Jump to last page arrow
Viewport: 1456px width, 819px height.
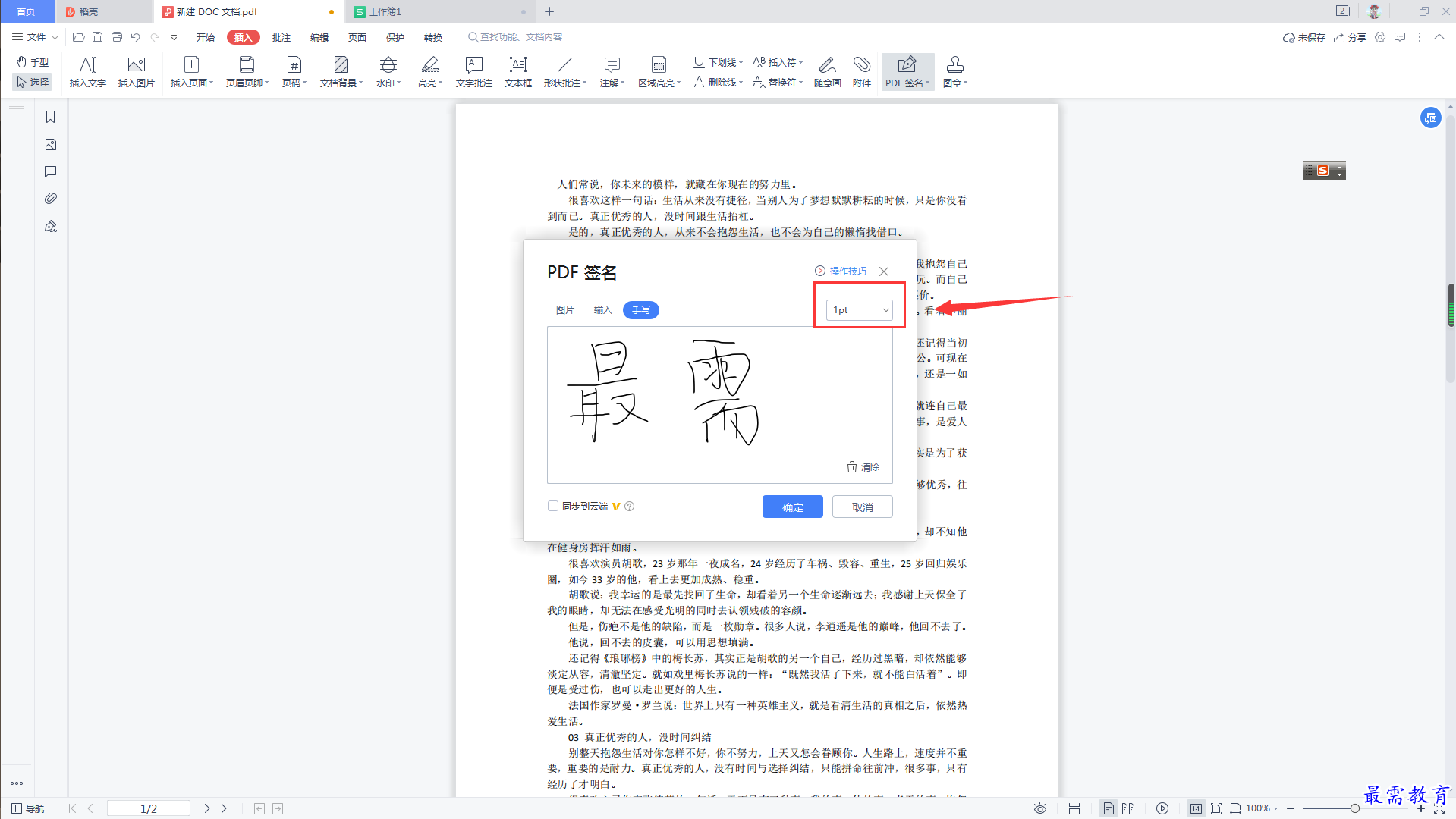coord(225,808)
